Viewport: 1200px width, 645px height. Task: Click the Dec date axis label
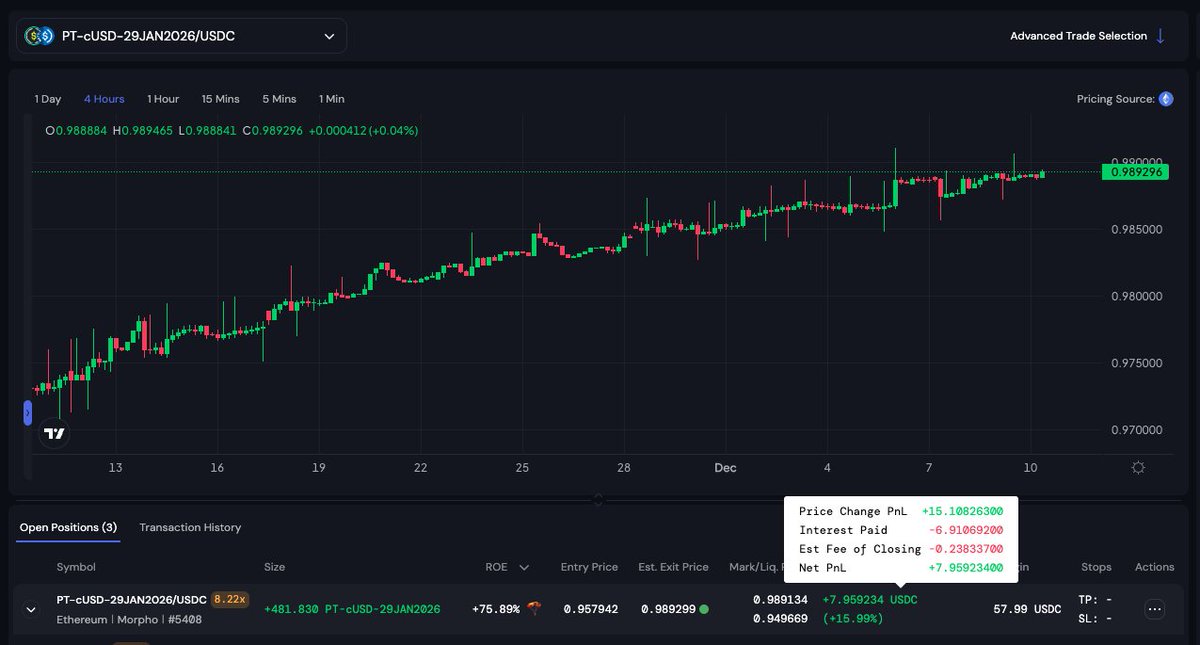click(725, 468)
